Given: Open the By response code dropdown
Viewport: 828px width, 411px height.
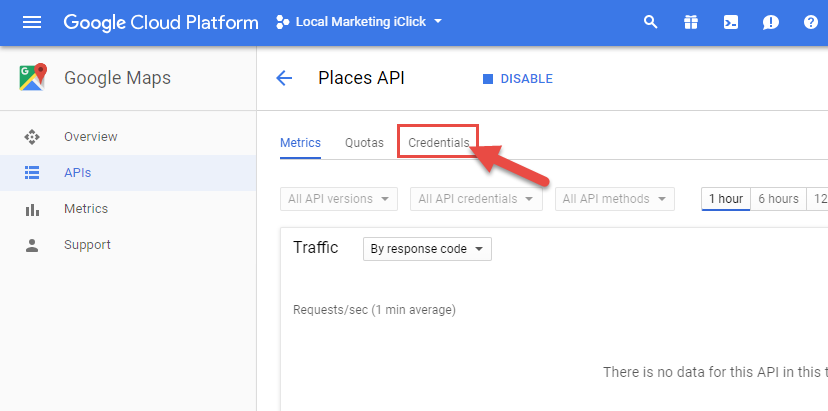Looking at the screenshot, I should (427, 249).
